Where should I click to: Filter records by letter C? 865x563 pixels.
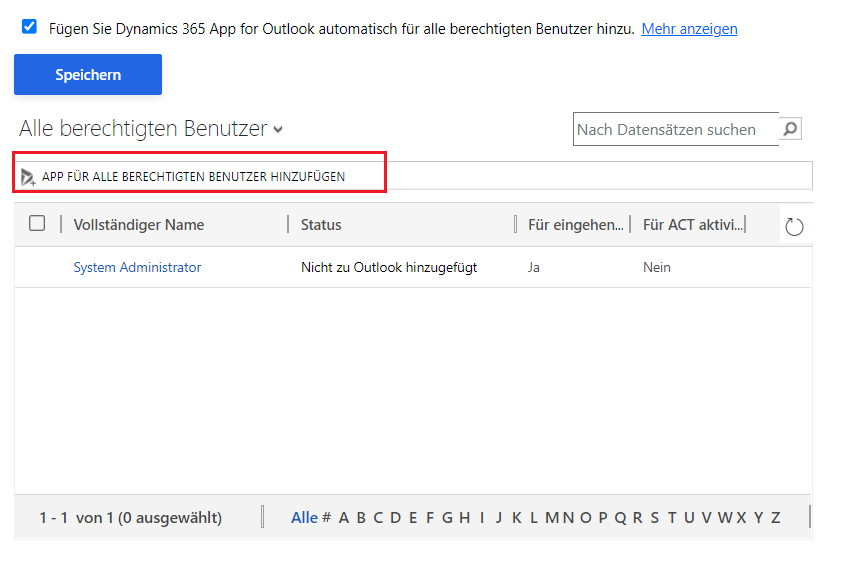(x=378, y=518)
